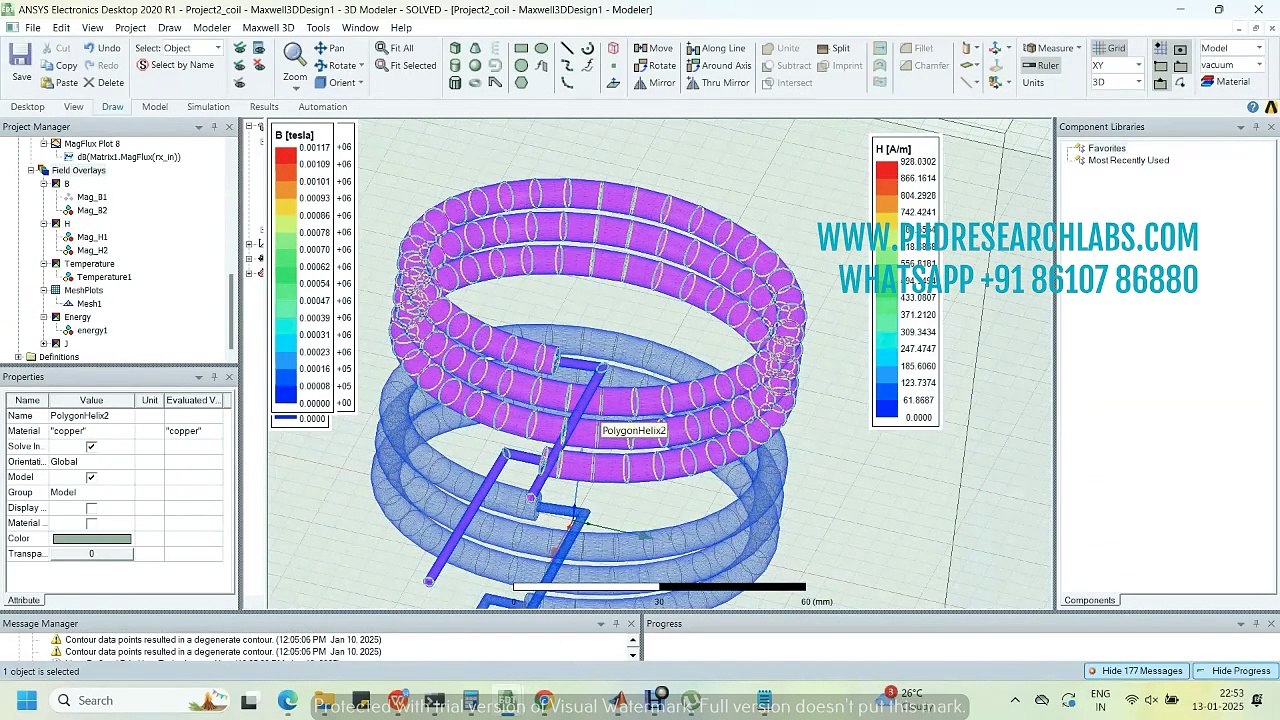This screenshot has width=1280, height=720.
Task: Select the draw cone icon
Action: pos(475,48)
